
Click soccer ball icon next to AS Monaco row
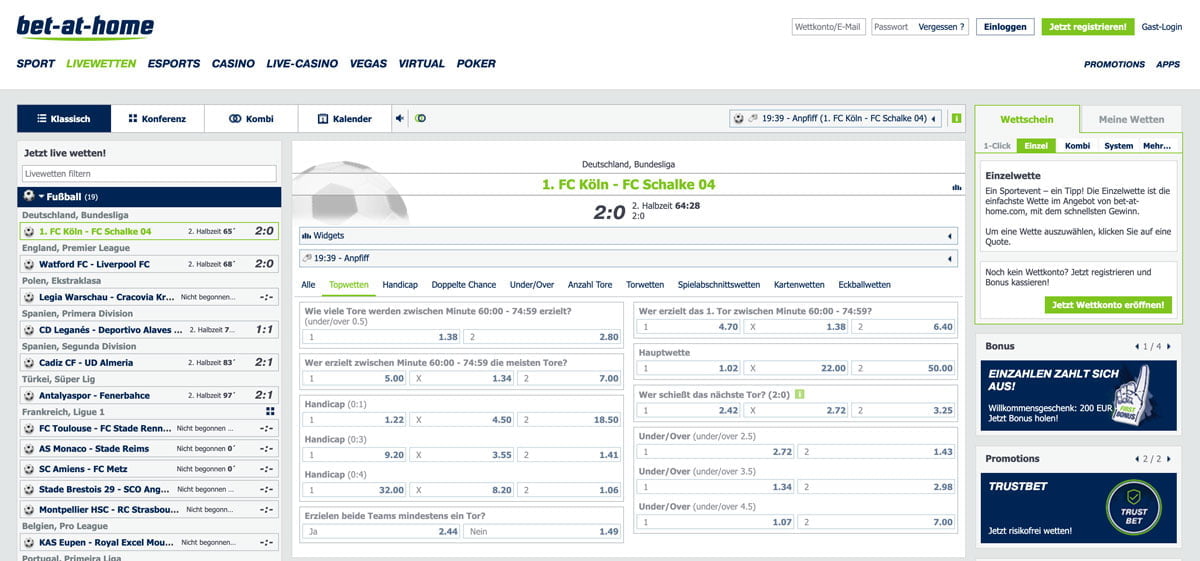29,449
